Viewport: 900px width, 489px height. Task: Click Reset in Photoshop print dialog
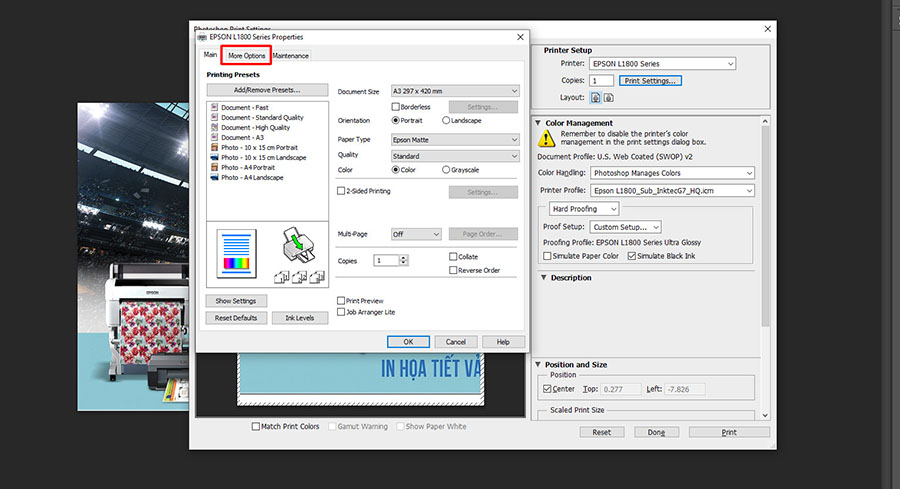[x=602, y=433]
